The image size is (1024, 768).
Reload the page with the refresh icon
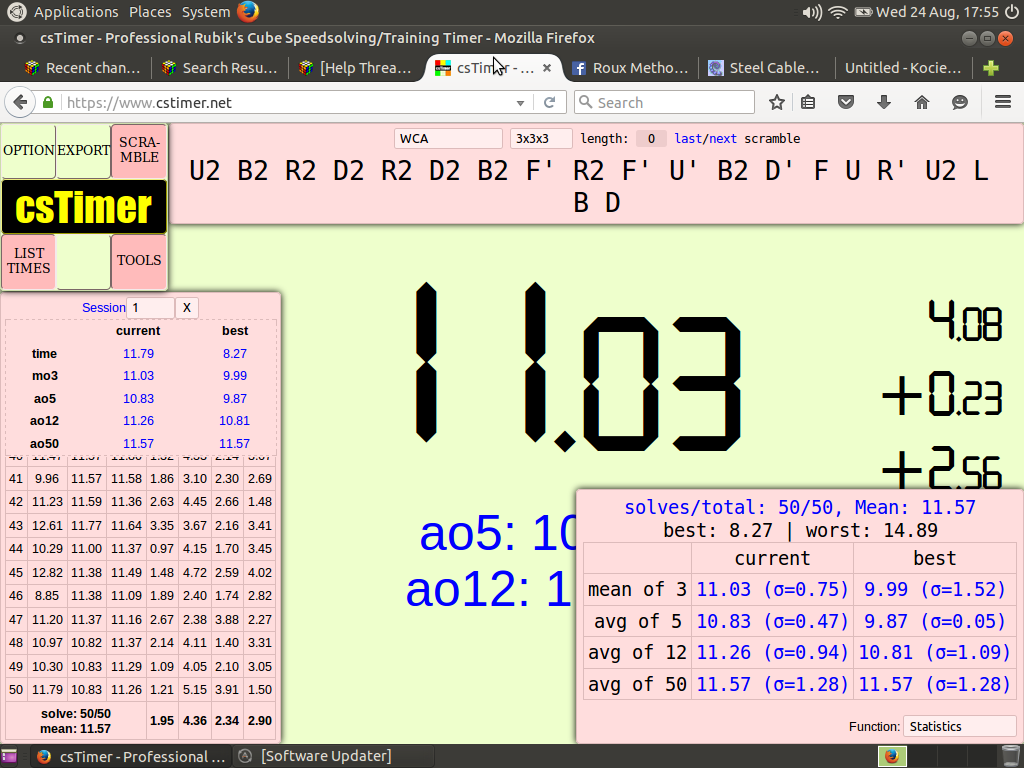pyautogui.click(x=550, y=103)
